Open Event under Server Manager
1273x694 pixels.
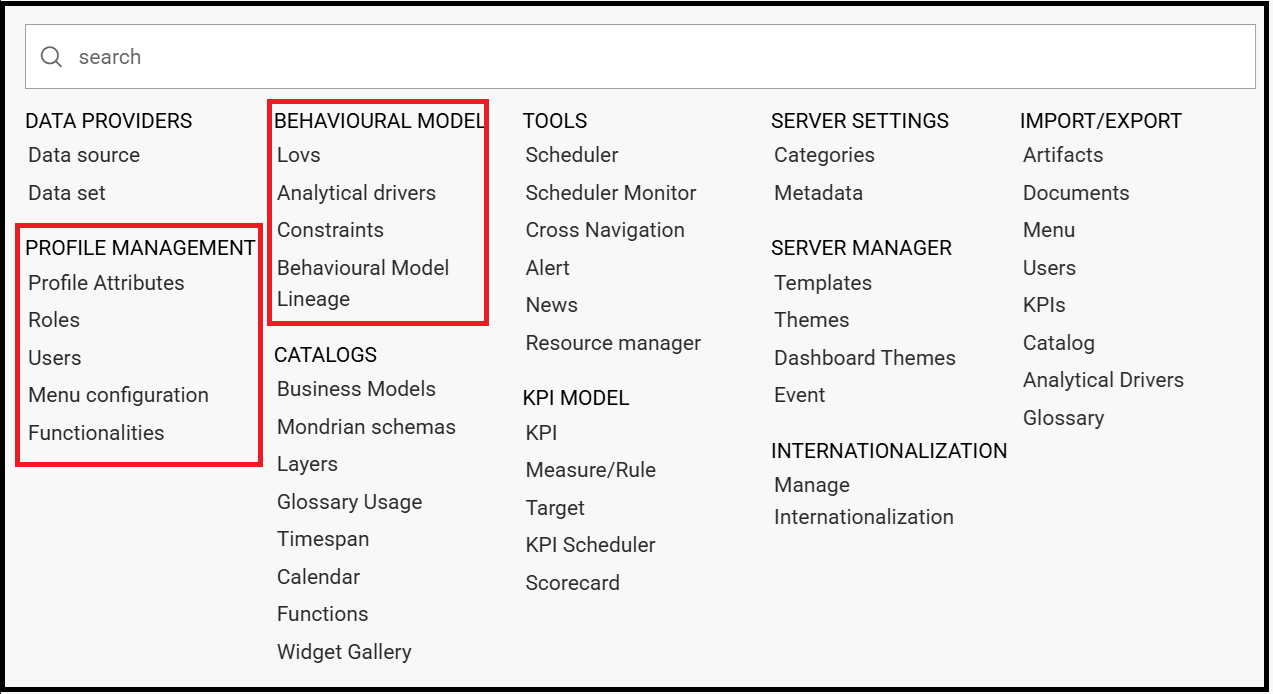(799, 395)
